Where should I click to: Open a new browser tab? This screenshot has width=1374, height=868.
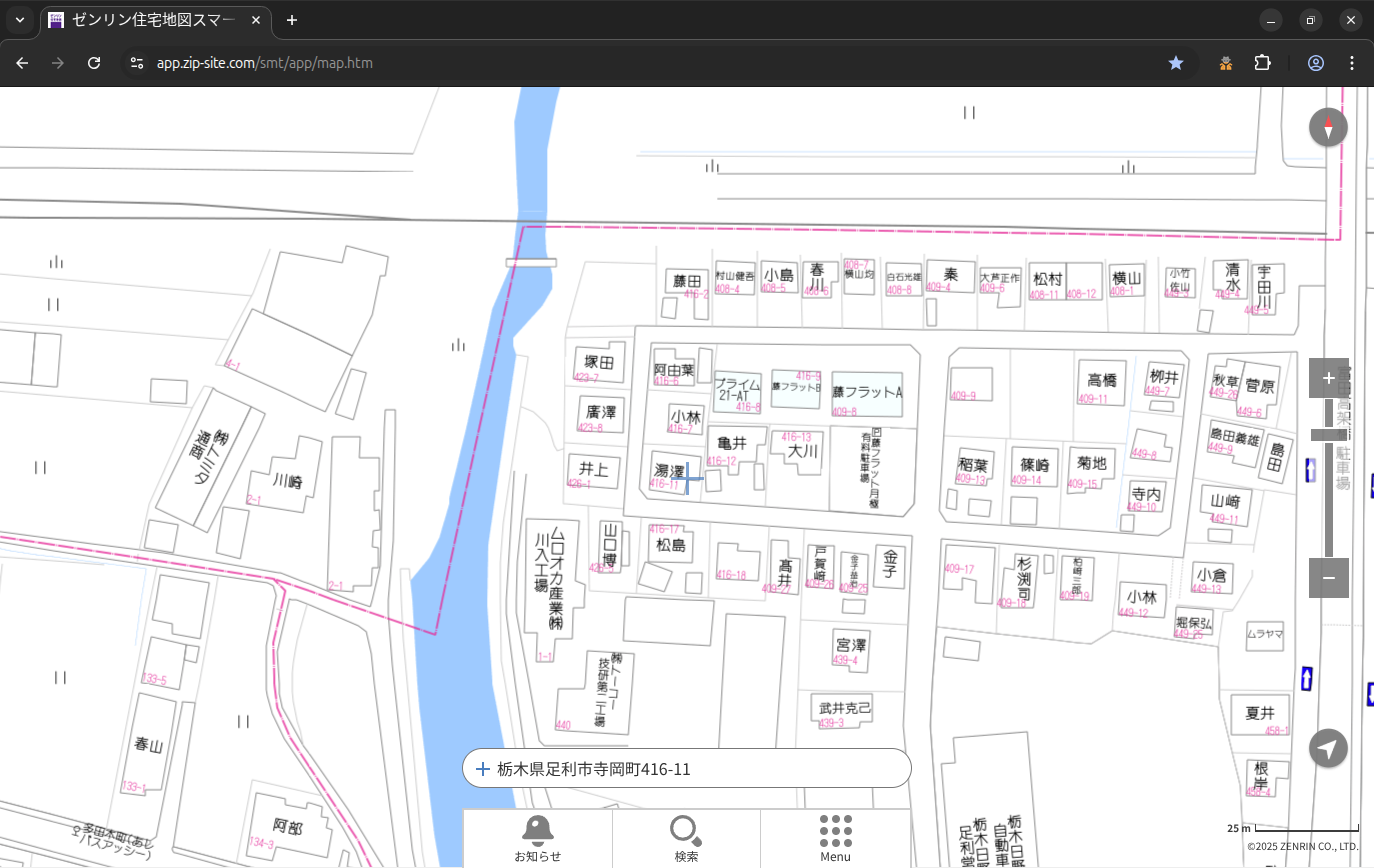[x=292, y=20]
